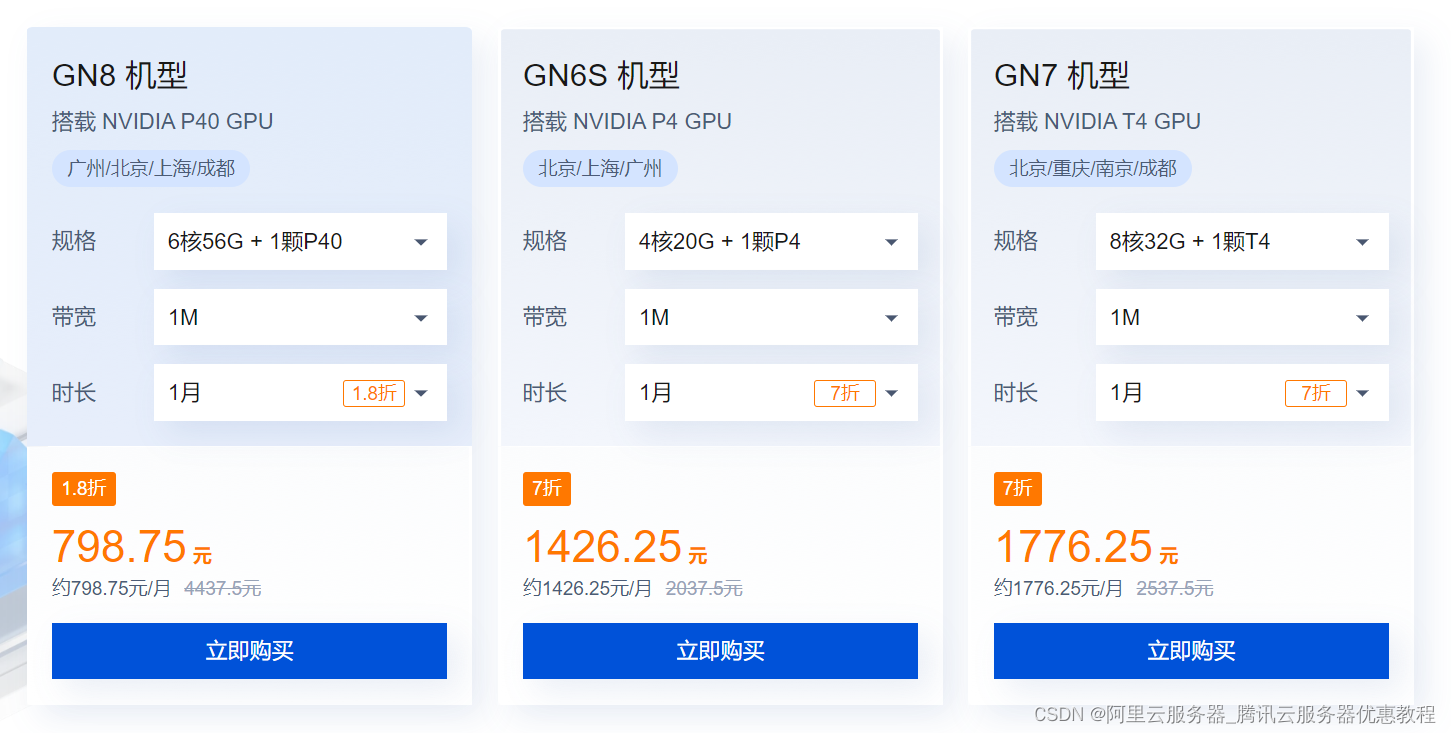Open the GN7 时长 dropdown

[1242, 393]
